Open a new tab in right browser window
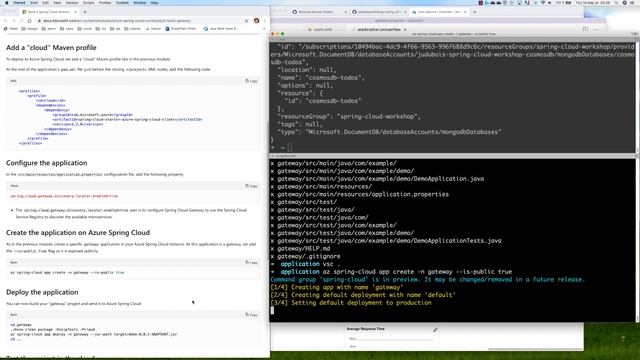 pyautogui.click(x=475, y=12)
